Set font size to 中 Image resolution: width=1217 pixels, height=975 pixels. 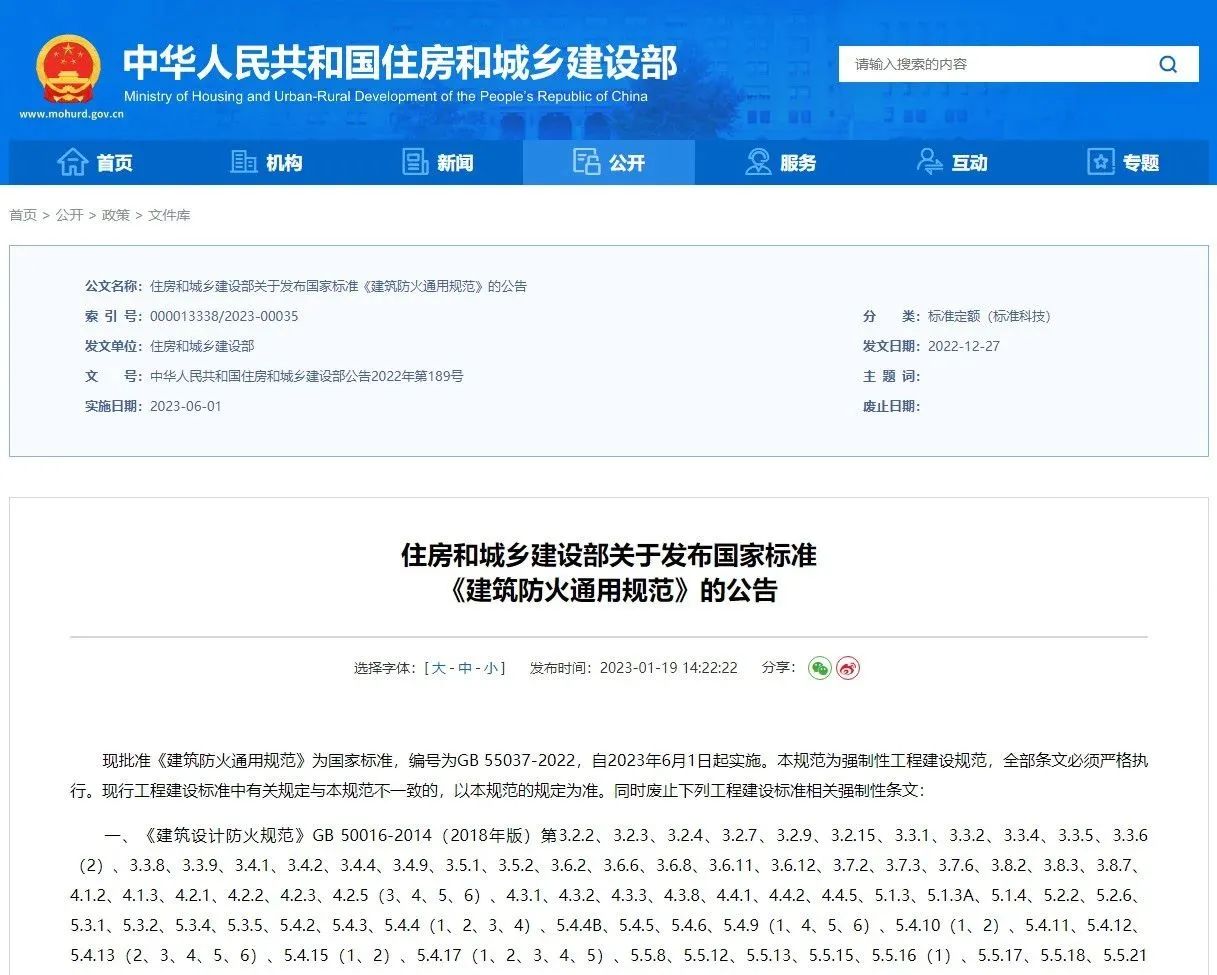465,668
